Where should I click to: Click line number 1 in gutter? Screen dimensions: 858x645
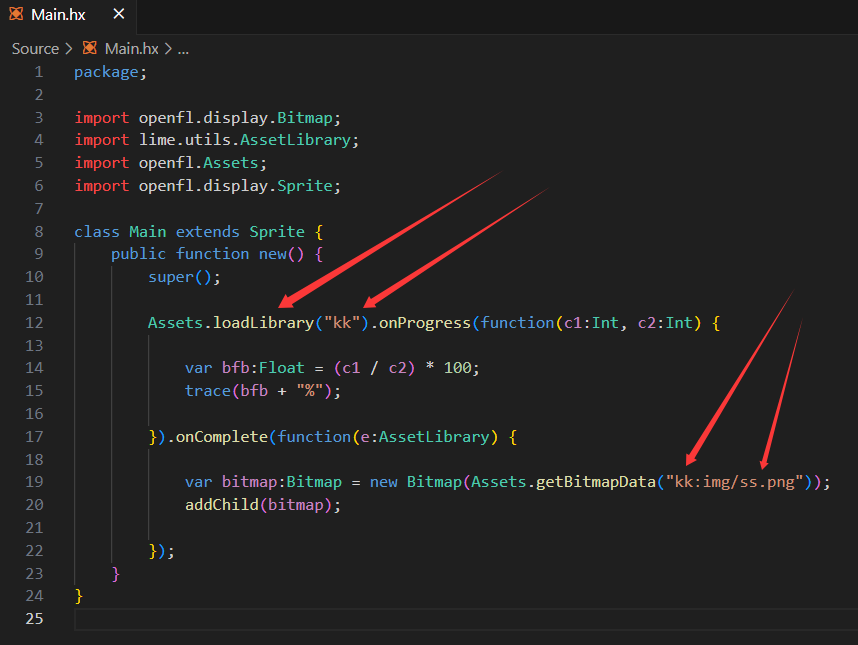pos(39,72)
